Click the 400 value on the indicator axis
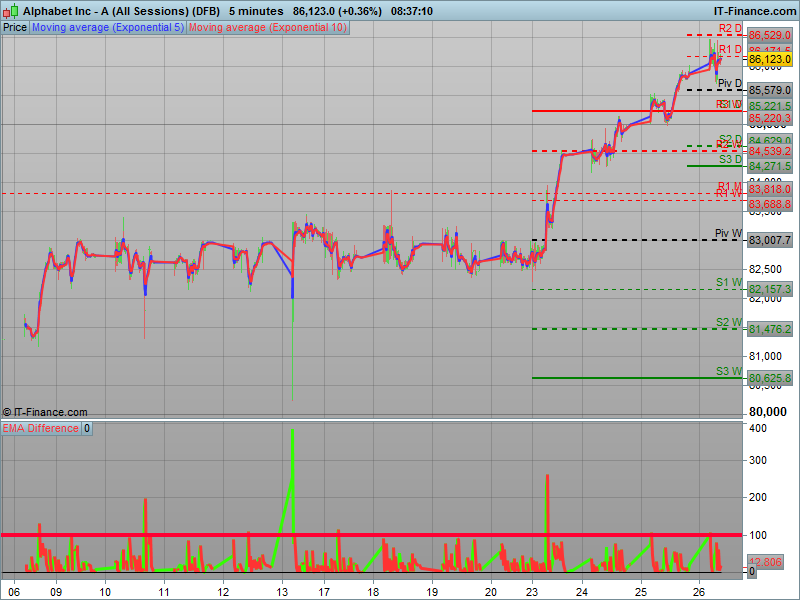The width and height of the screenshot is (800, 600). coord(758,428)
